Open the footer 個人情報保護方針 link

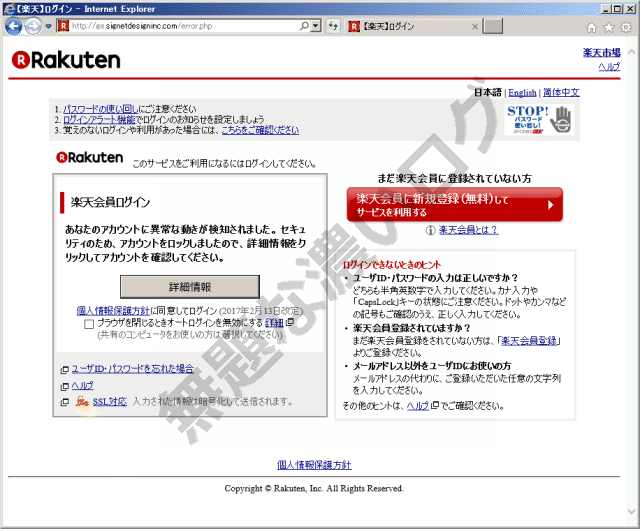(314, 465)
